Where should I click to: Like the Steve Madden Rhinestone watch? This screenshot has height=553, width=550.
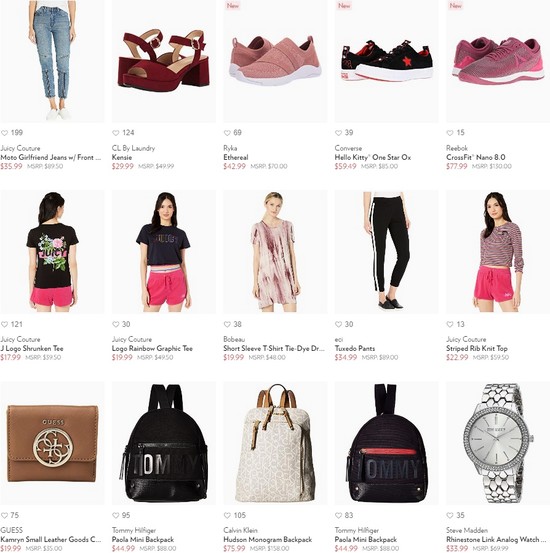pos(450,516)
